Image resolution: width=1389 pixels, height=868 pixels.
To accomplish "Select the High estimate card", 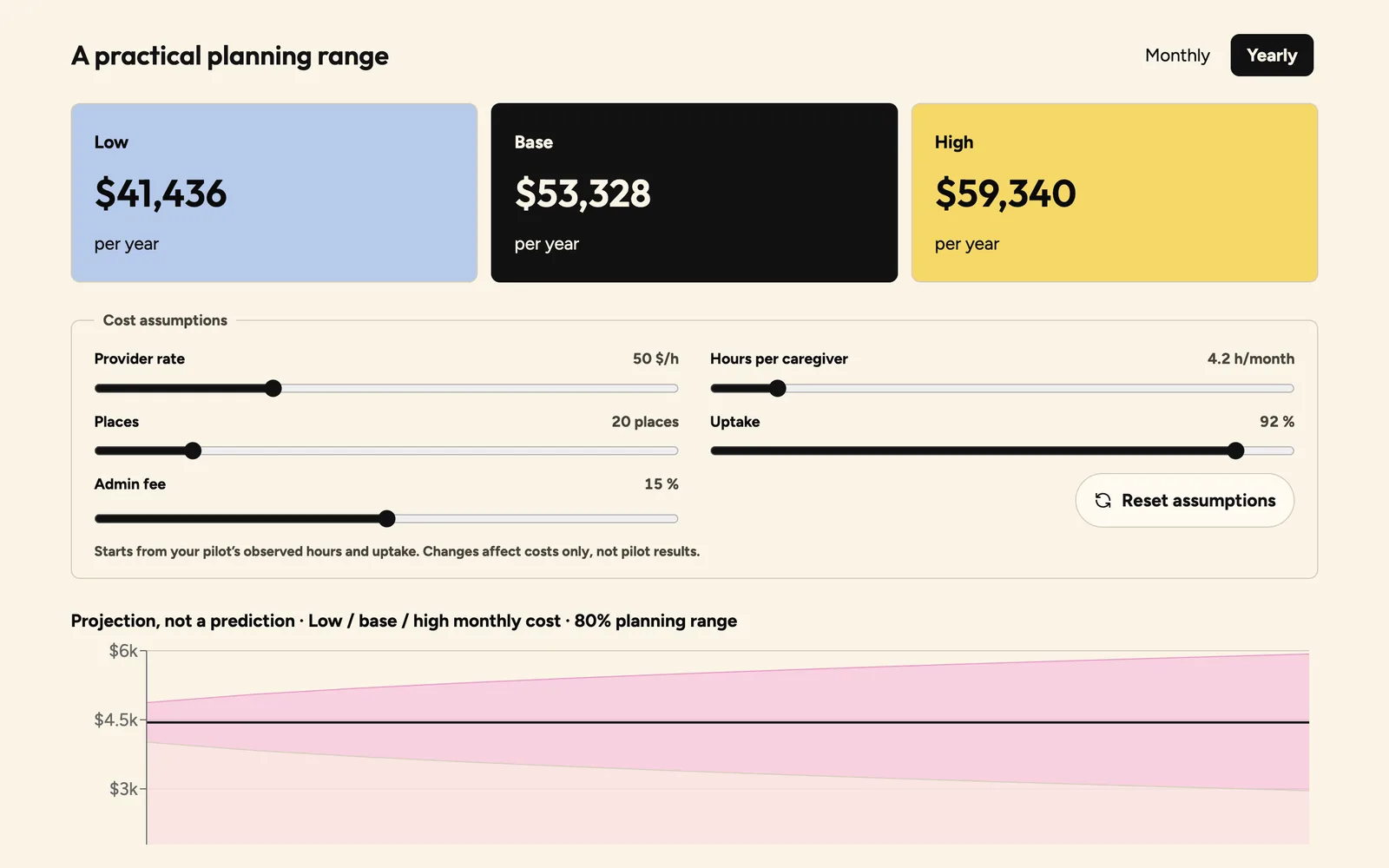I will (x=1115, y=193).
